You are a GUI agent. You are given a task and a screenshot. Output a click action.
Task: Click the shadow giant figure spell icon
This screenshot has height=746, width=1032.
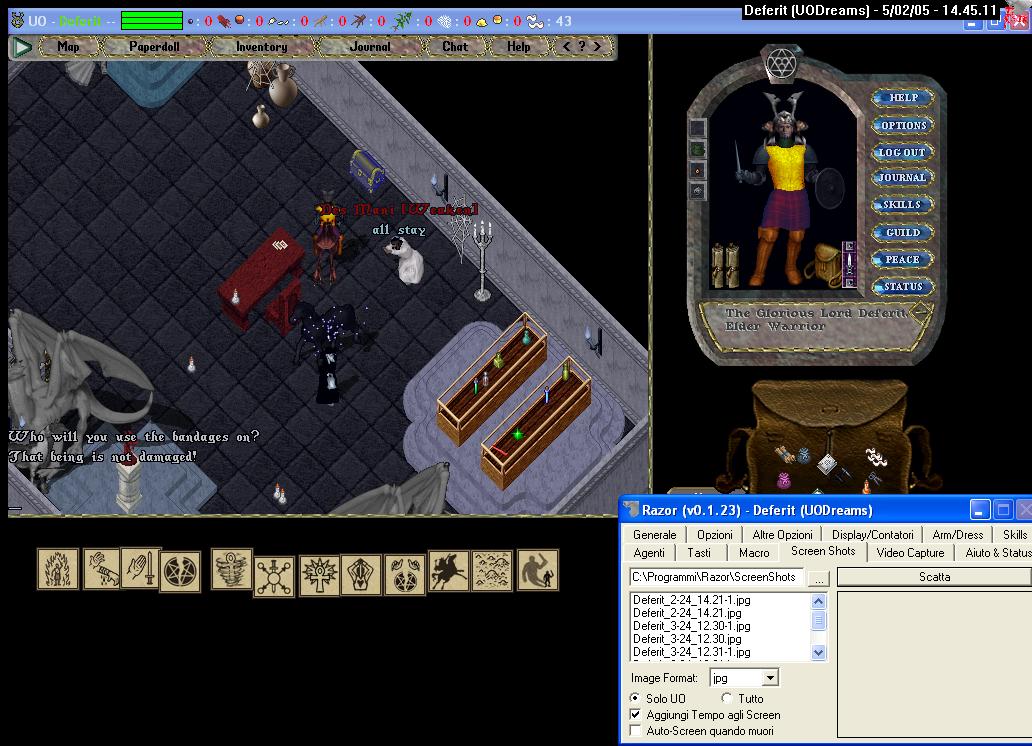tap(538, 570)
